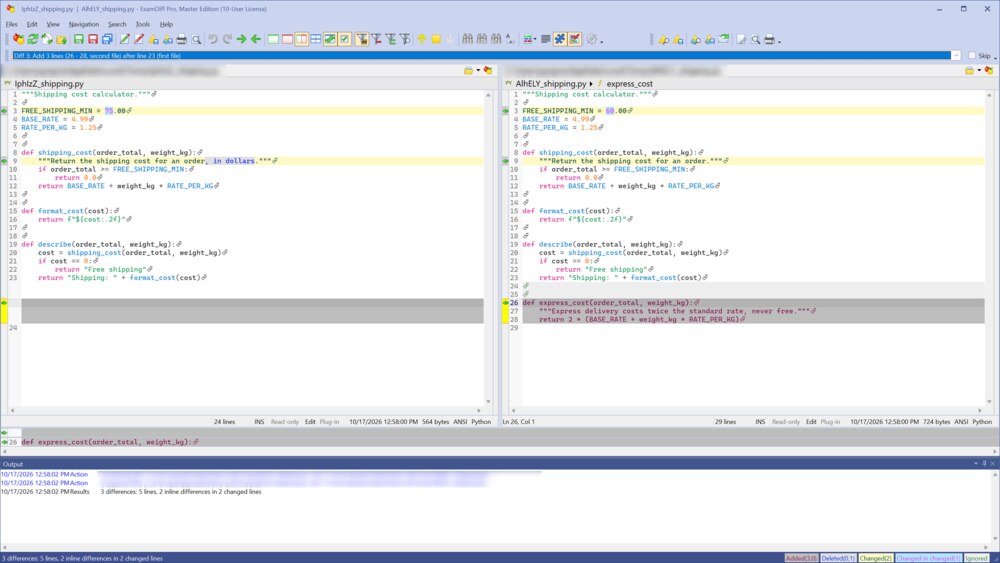This screenshot has height=563, width=1000.
Task: Toggle the vertical split panes view
Action: [x=302, y=40]
